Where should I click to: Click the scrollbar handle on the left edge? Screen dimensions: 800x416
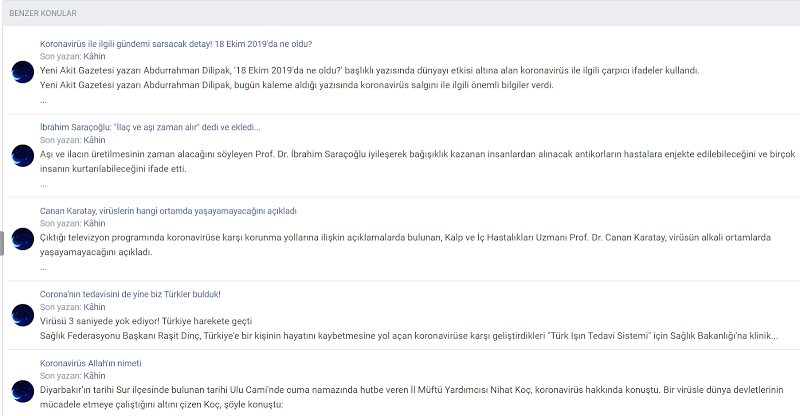(x=2, y=243)
